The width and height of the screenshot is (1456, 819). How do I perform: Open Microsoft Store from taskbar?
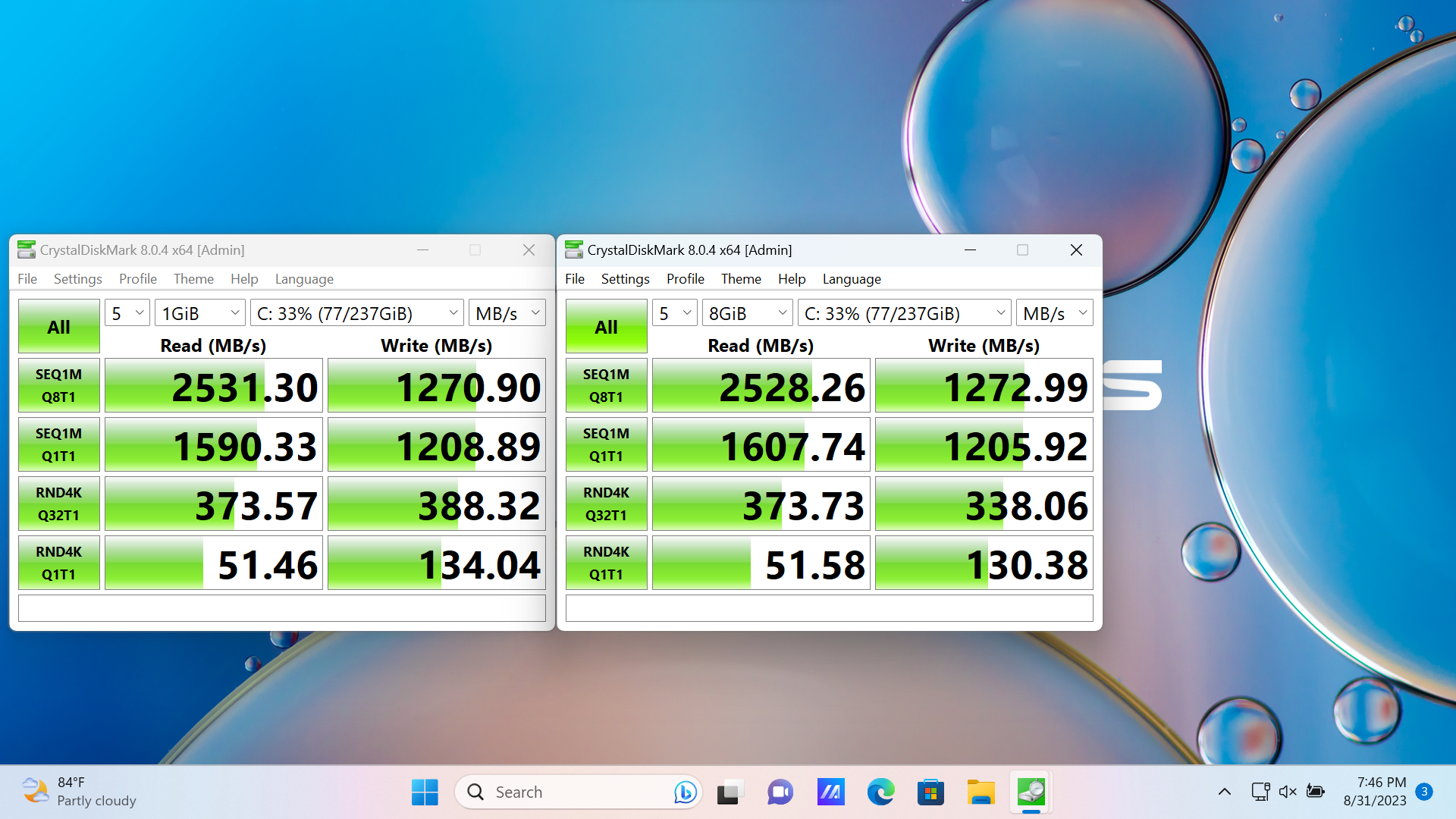(x=930, y=792)
